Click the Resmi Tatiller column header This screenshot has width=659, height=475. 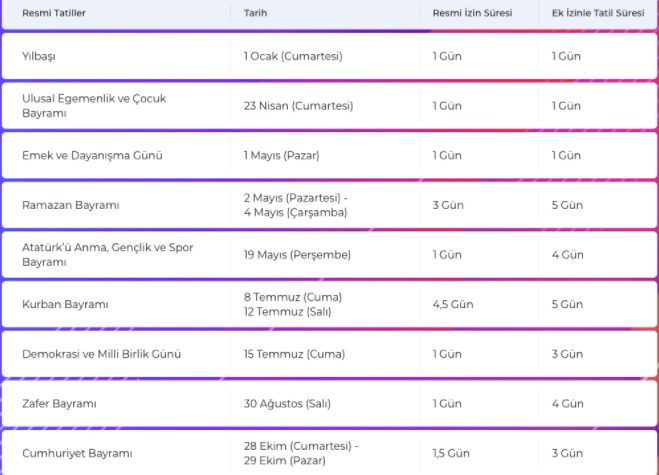(x=54, y=13)
